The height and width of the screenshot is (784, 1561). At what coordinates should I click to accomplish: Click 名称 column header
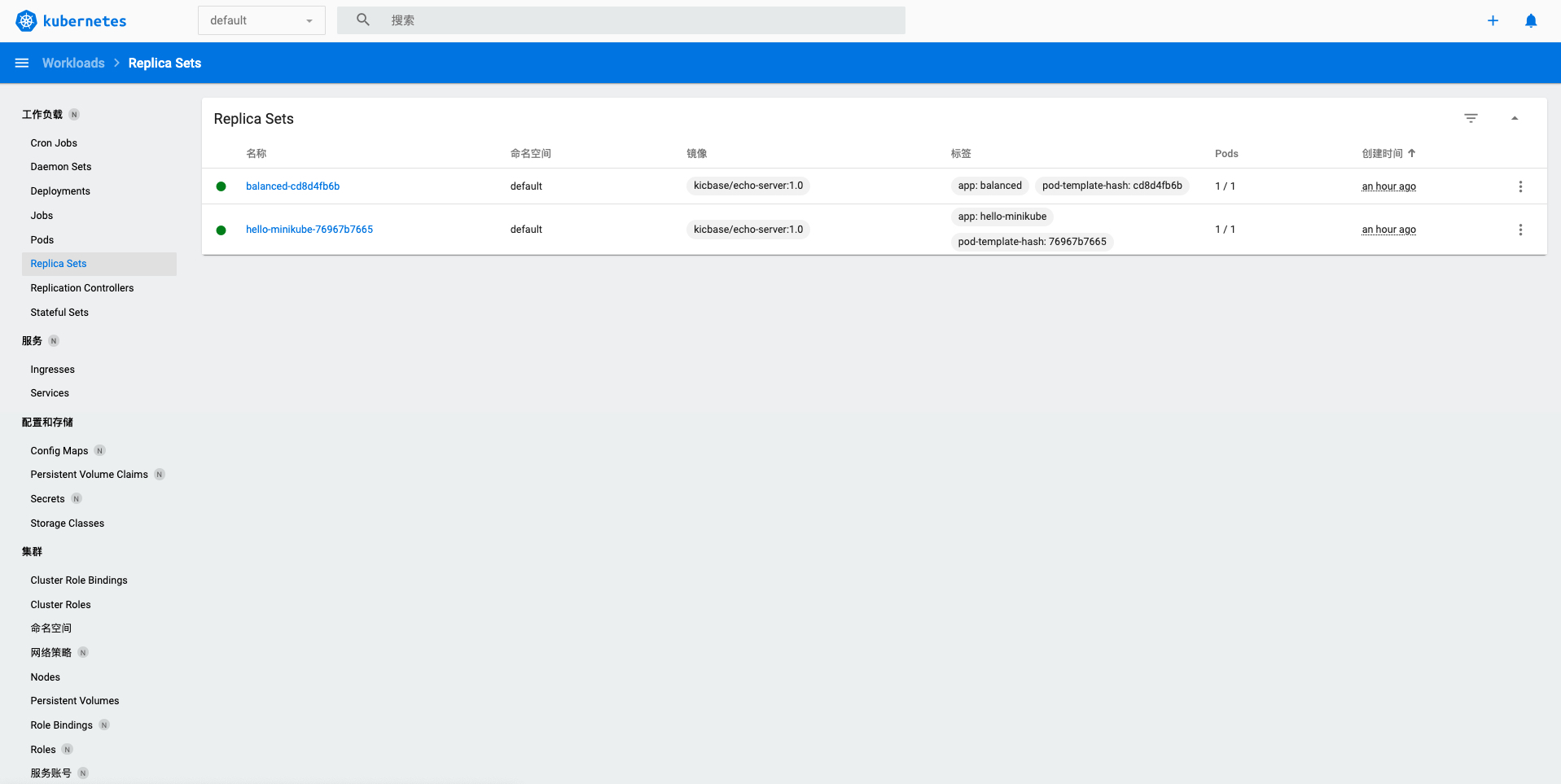pos(257,153)
